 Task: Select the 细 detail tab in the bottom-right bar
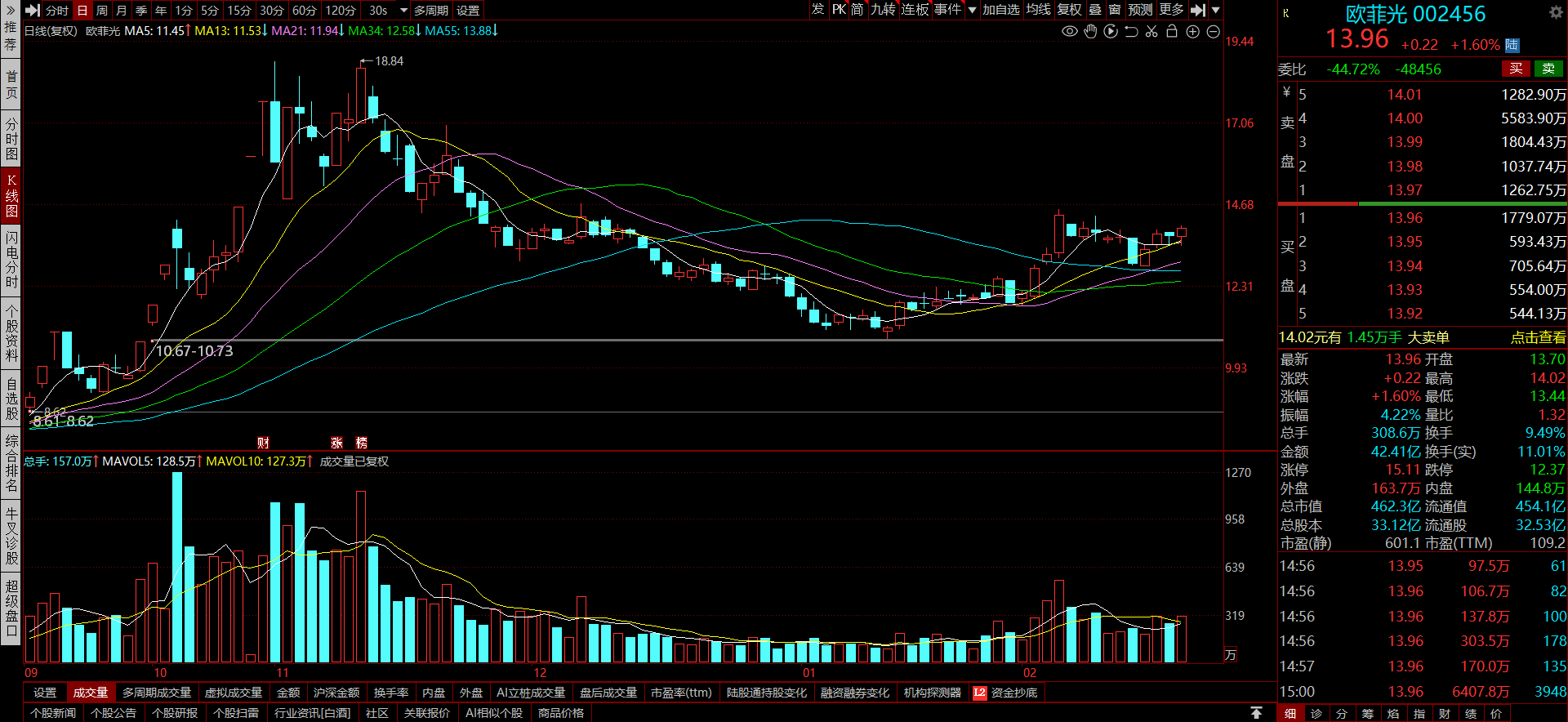tap(1290, 714)
